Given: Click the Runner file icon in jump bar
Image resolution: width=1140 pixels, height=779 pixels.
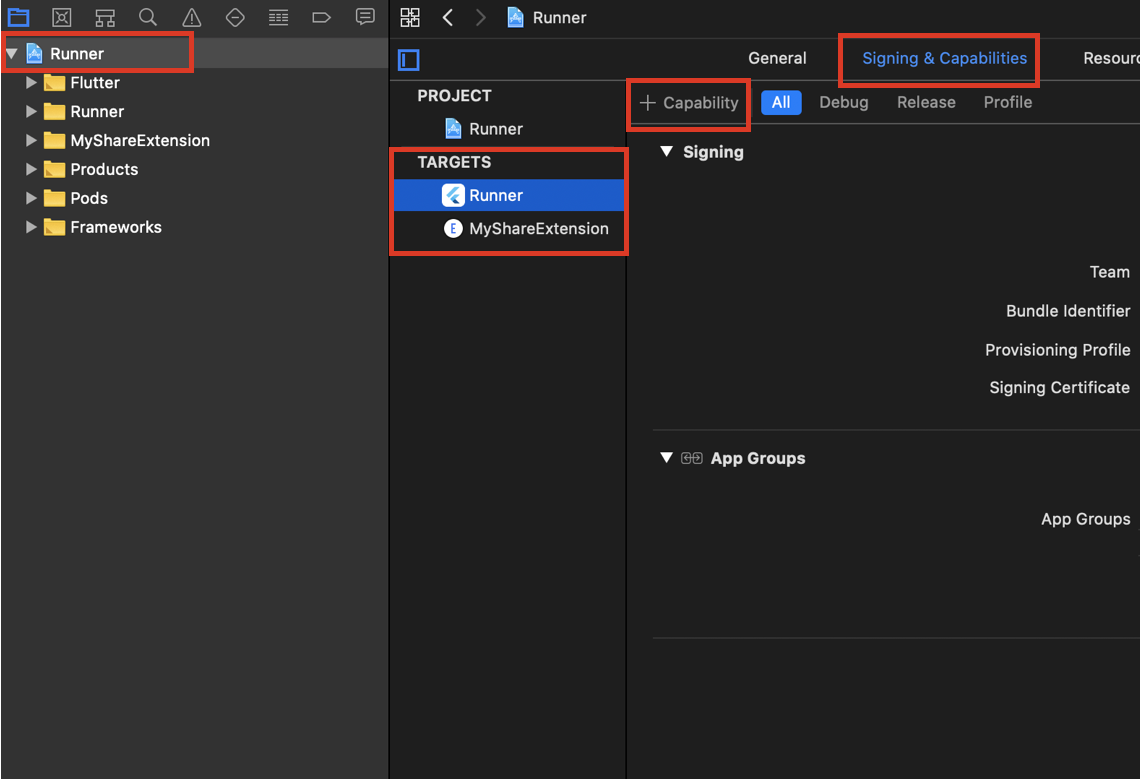Looking at the screenshot, I should point(515,17).
